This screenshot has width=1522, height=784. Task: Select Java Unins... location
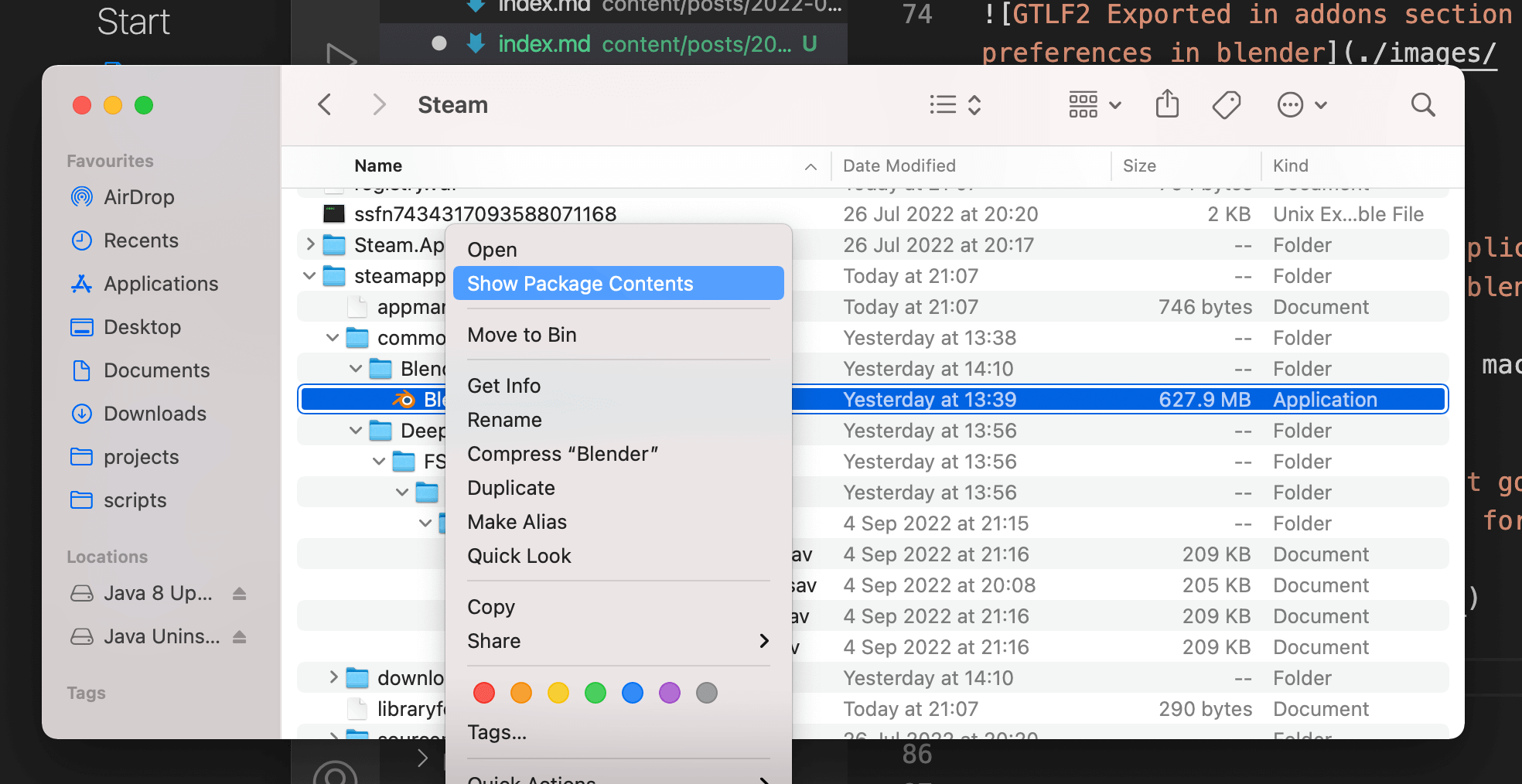[145, 636]
